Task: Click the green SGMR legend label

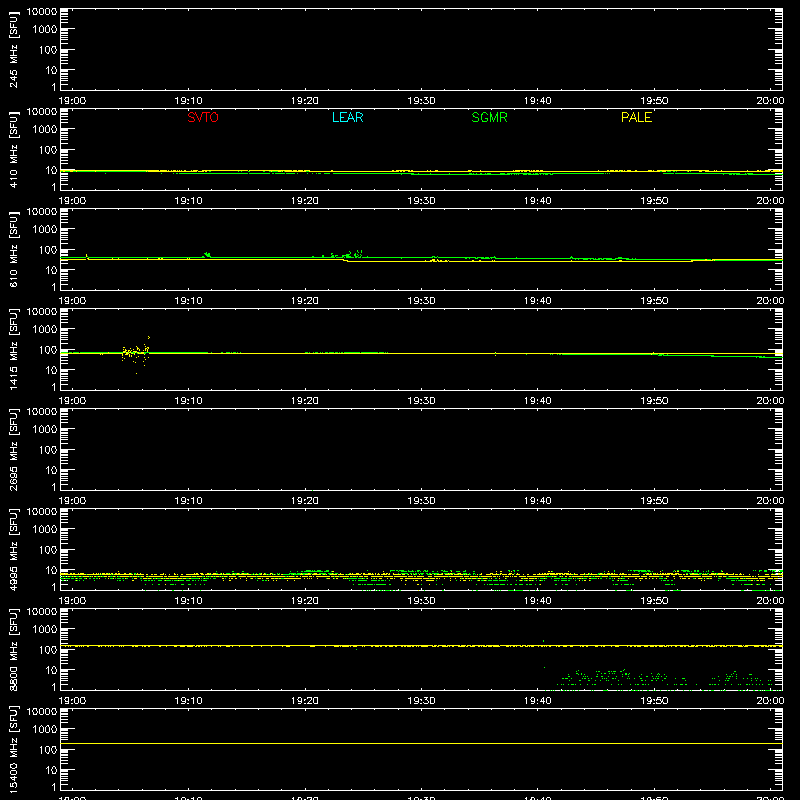Action: coord(489,117)
